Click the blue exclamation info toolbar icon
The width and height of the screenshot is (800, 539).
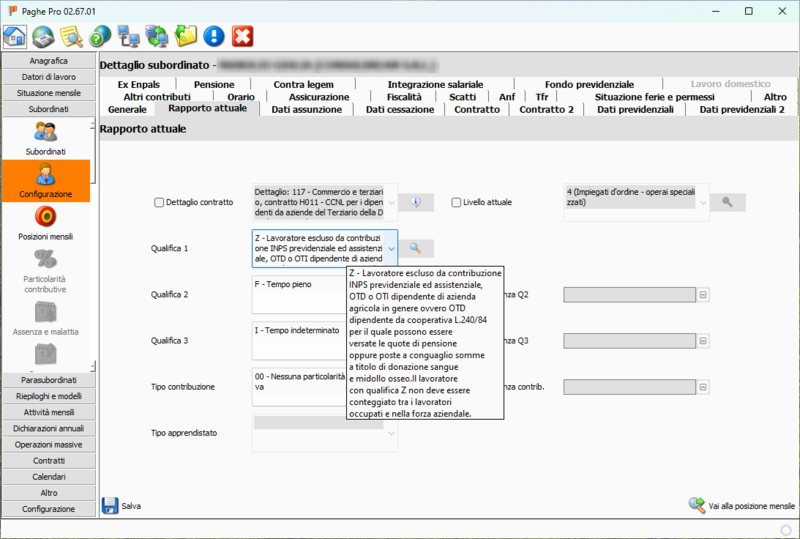coord(214,37)
